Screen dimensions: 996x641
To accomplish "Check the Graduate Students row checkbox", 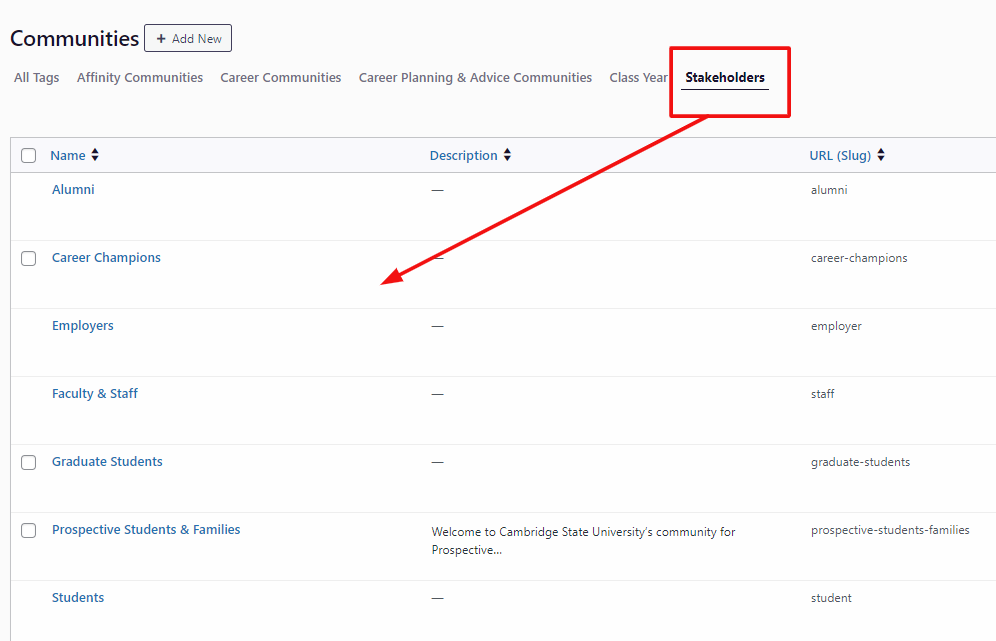I will point(28,462).
